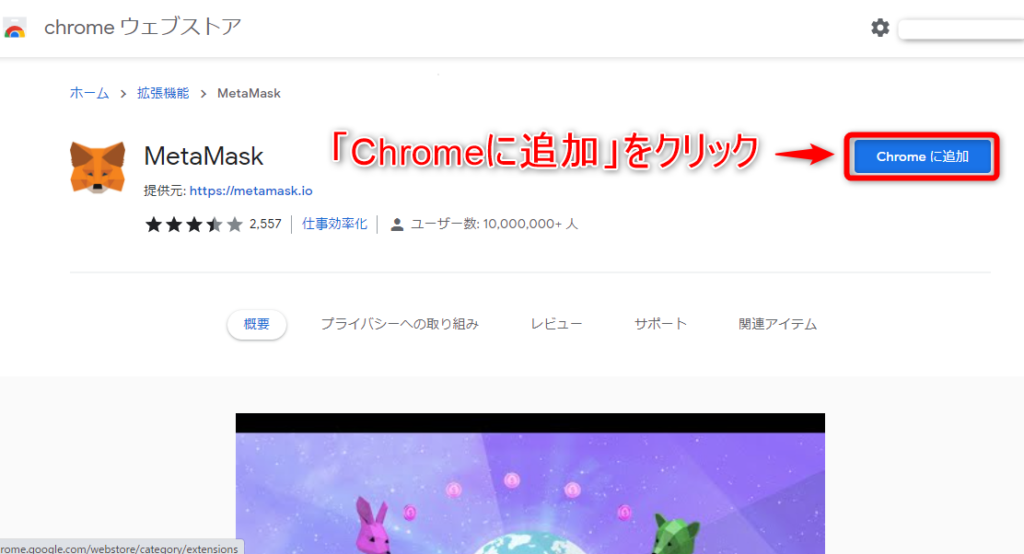
Task: Click the Chrome に追加 button
Action: coord(922,157)
